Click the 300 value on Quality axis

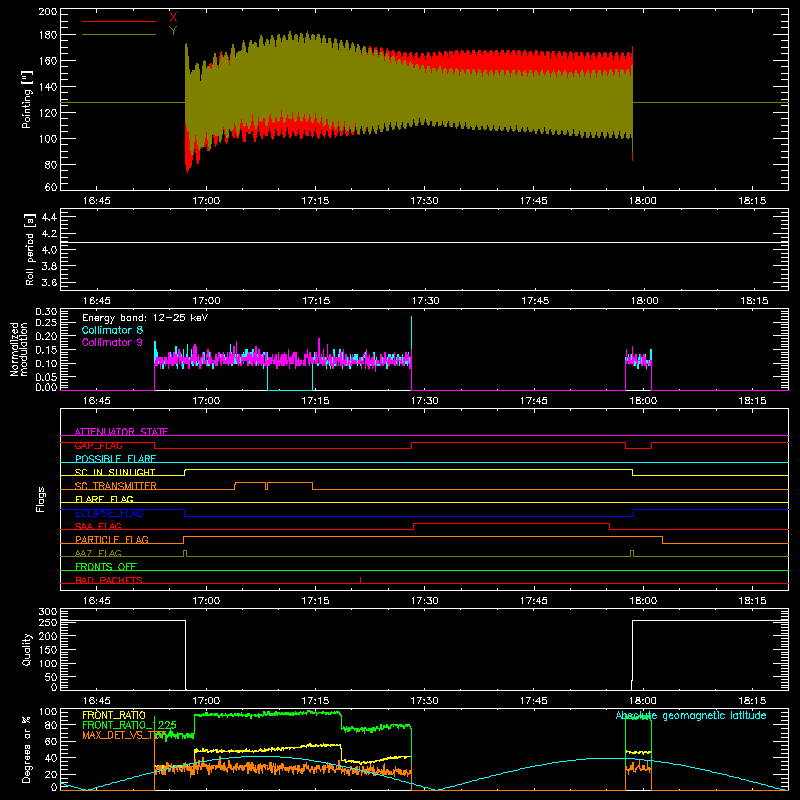pos(47,612)
